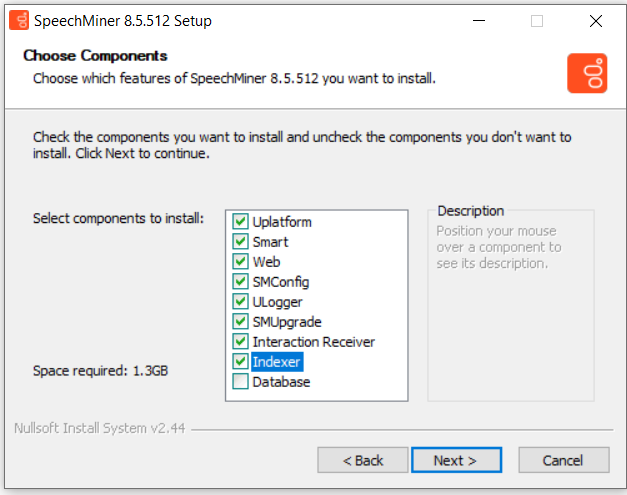Uncheck the Uplatform component checkbox

click(240, 221)
